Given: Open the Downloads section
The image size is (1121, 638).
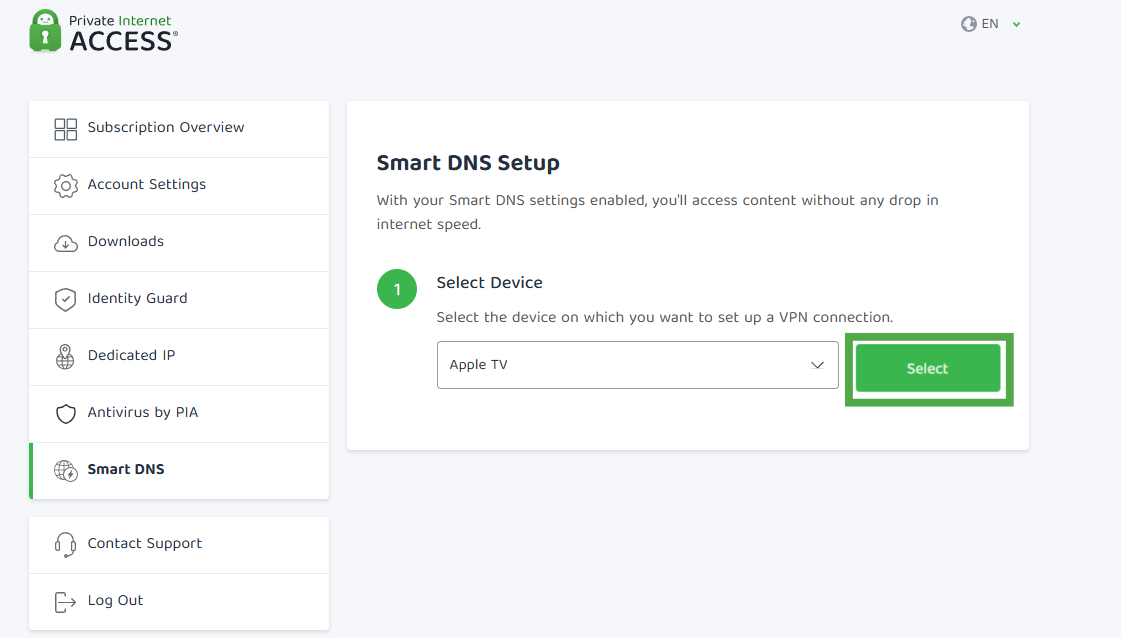Looking at the screenshot, I should (x=179, y=243).
